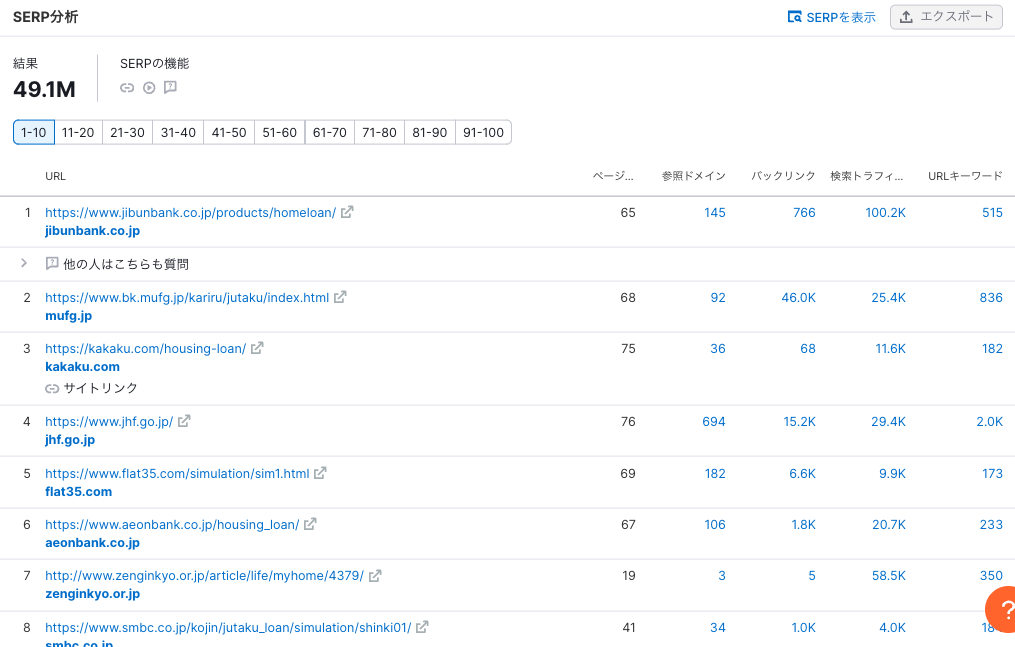Open the flat35.com domain link
The image size is (1015, 647).
tap(78, 491)
